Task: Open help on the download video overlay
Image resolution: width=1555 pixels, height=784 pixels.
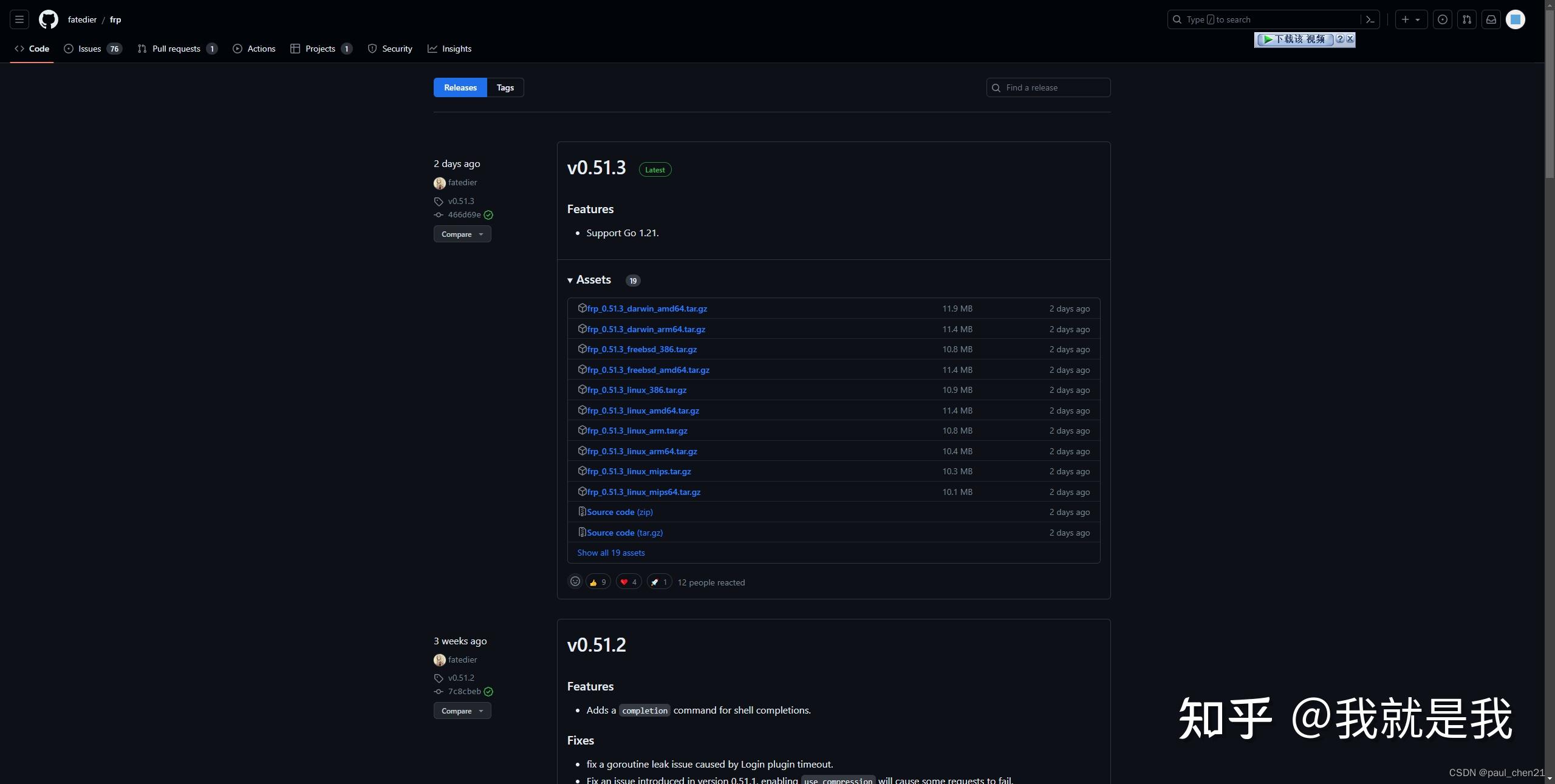Action: 1340,39
